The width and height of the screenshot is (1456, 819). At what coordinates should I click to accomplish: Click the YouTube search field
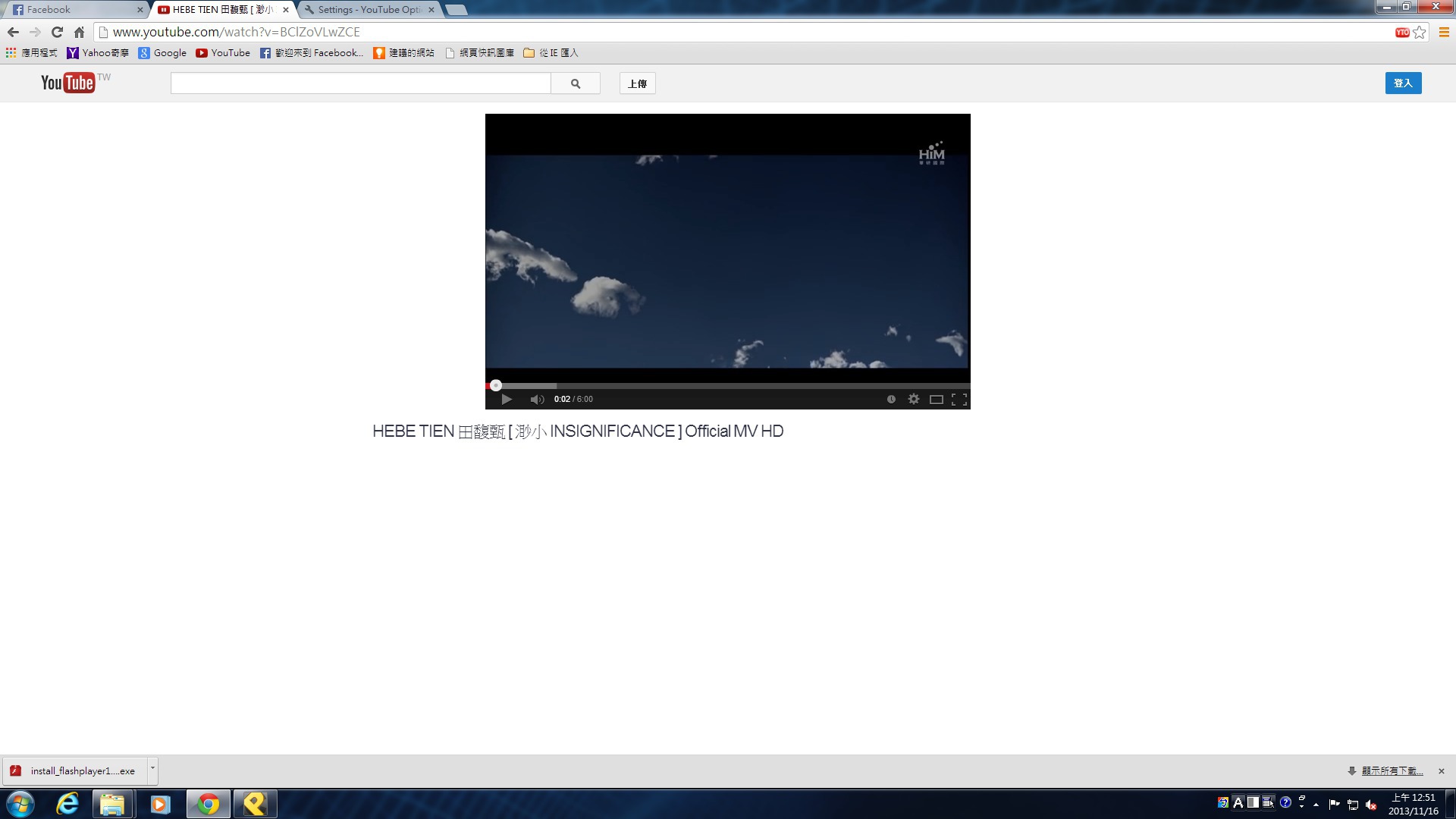coord(360,83)
